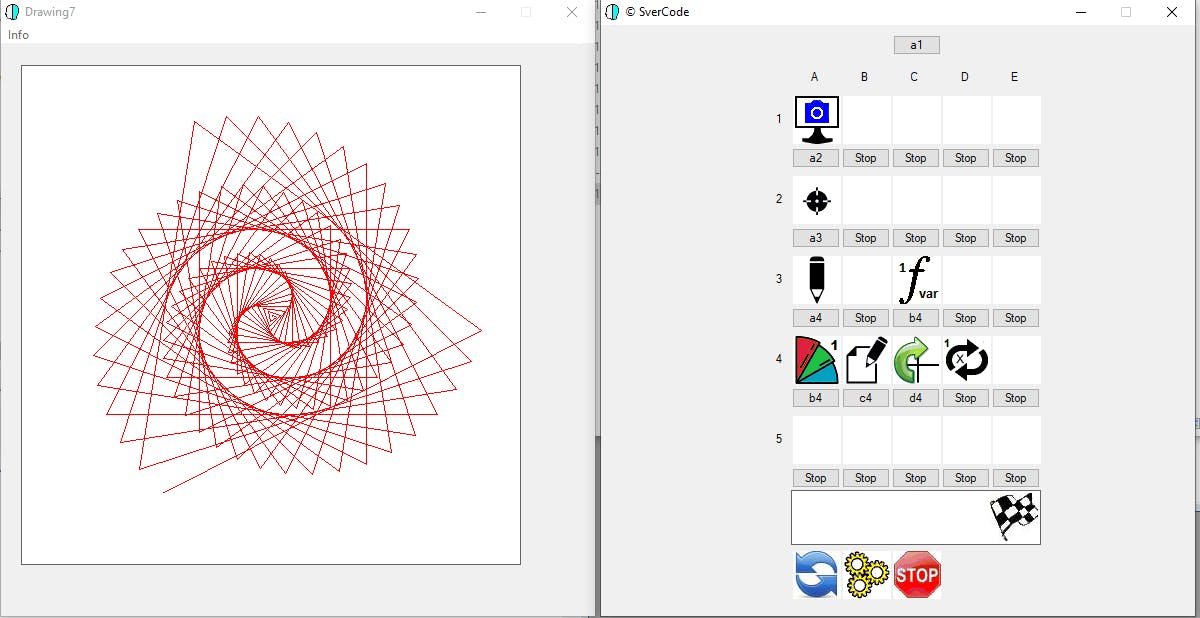
Task: Click the Stop button under cell D5
Action: point(966,478)
